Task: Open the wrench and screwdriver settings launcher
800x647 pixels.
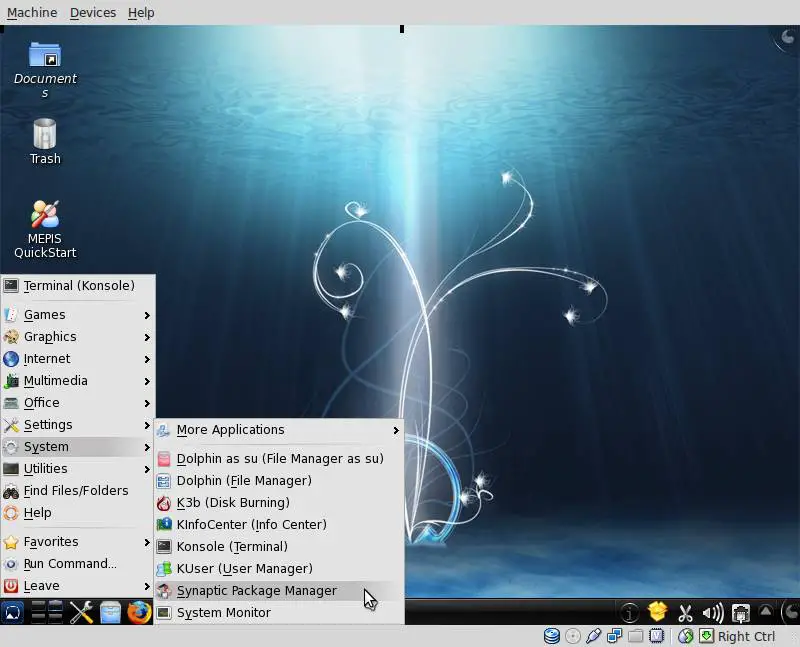Action: [81, 612]
